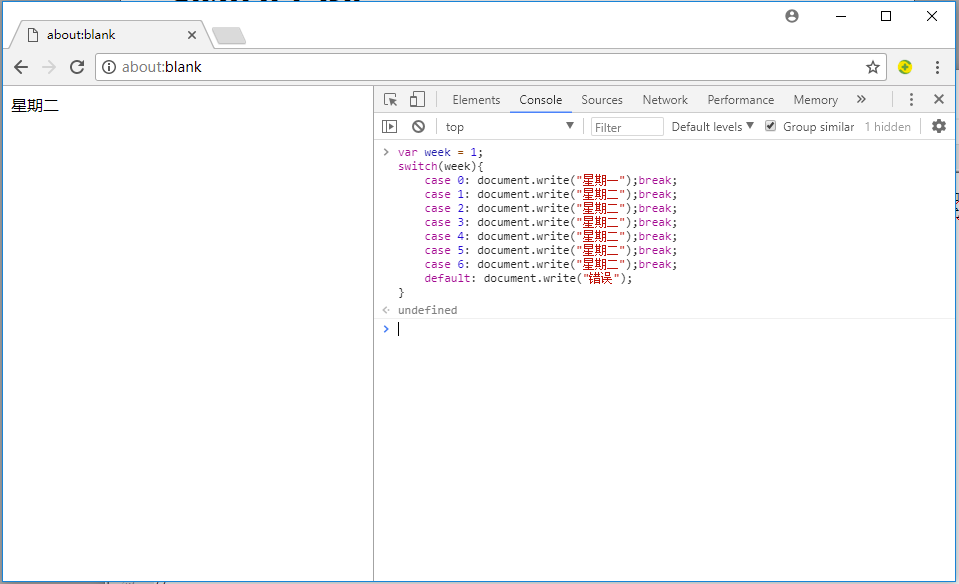
Task: Select the inspect element picker icon
Action: (391, 100)
